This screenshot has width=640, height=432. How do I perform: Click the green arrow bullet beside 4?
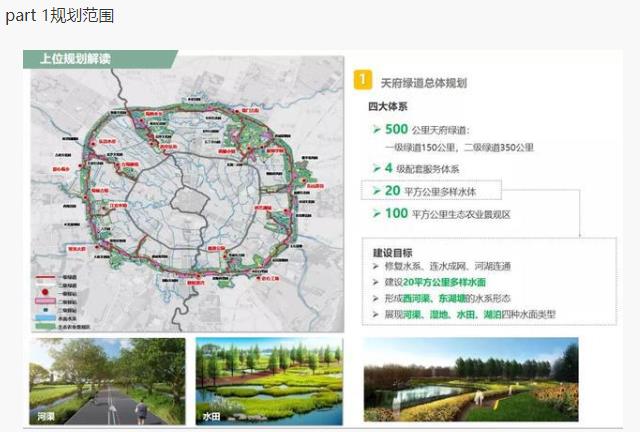point(377,168)
